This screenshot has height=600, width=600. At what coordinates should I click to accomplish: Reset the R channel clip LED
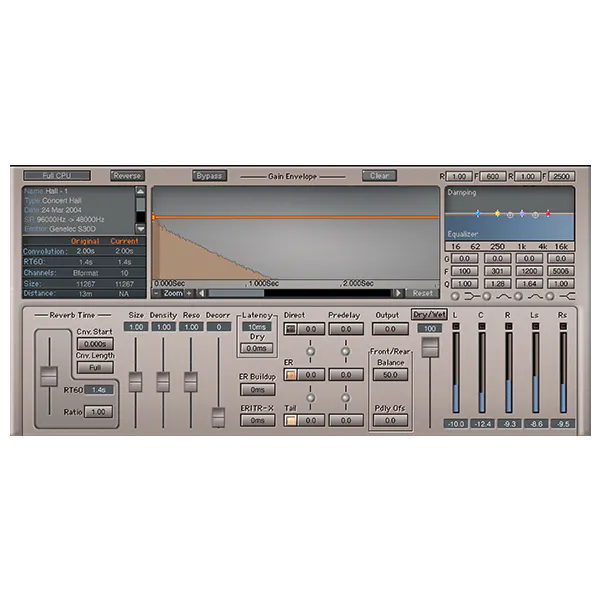pyautogui.click(x=509, y=326)
